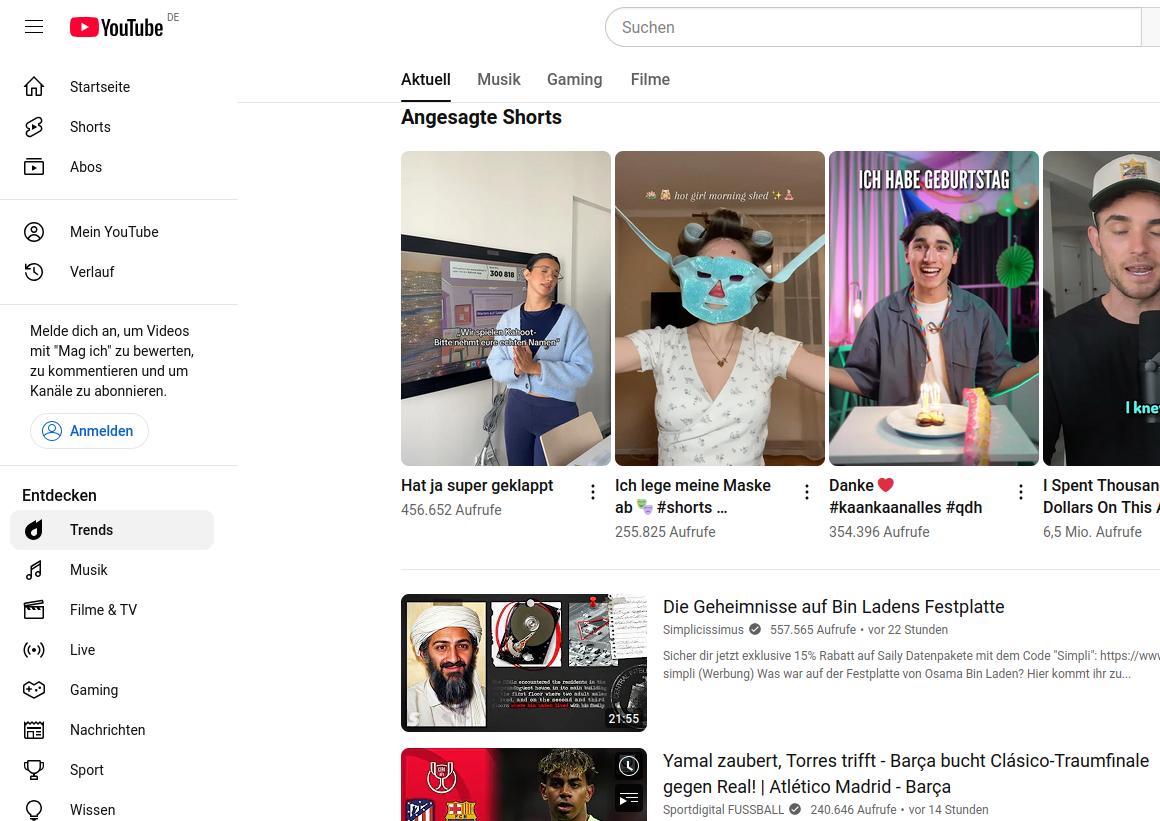Viewport: 1160px width, 821px height.
Task: Go to Abos subscriptions icon
Action: click(34, 167)
